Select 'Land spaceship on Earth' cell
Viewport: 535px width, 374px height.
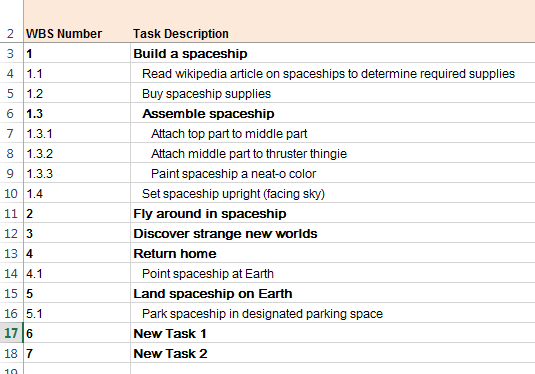pyautogui.click(x=333, y=293)
